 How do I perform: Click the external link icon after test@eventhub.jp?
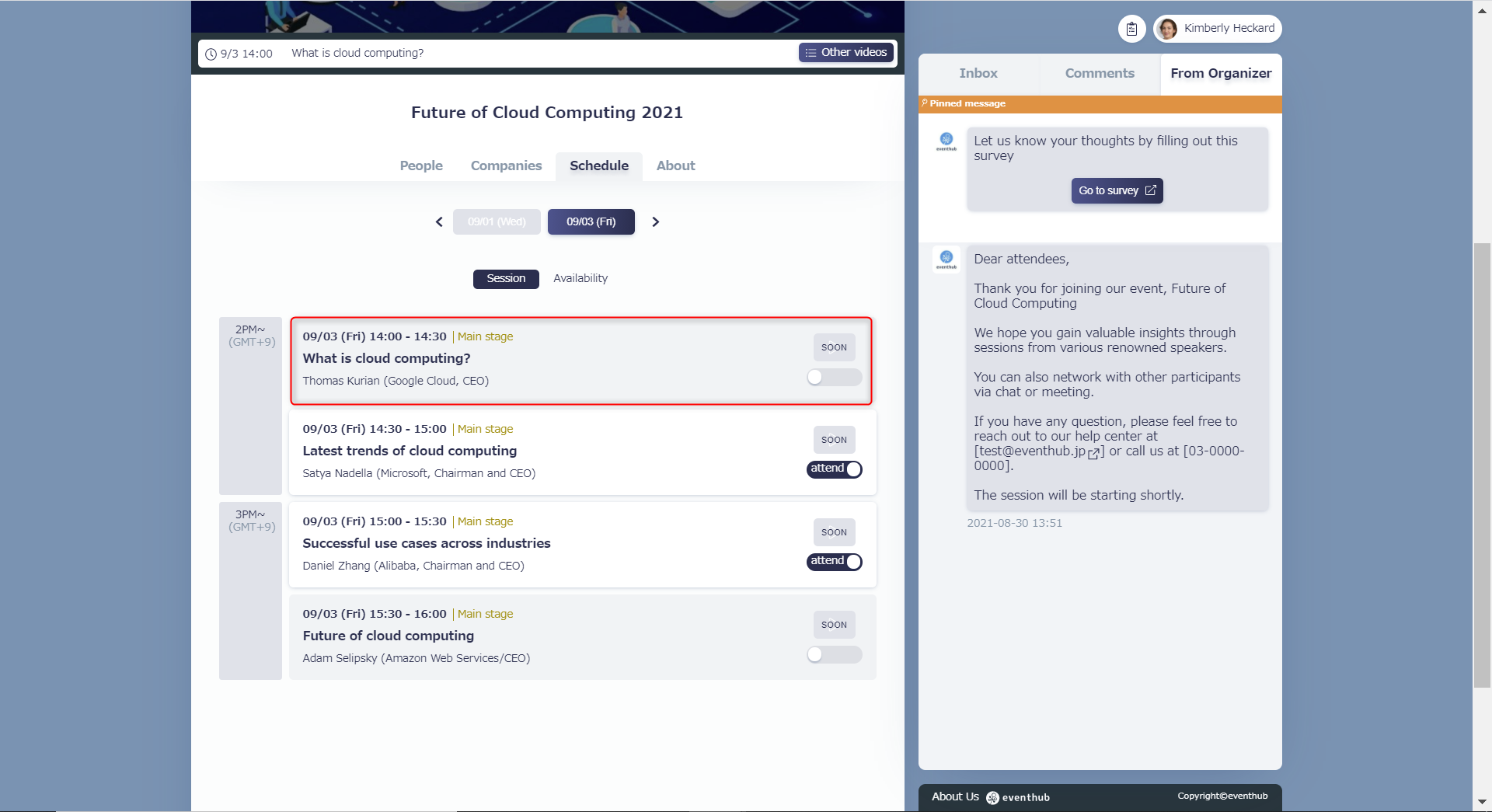[1093, 453]
